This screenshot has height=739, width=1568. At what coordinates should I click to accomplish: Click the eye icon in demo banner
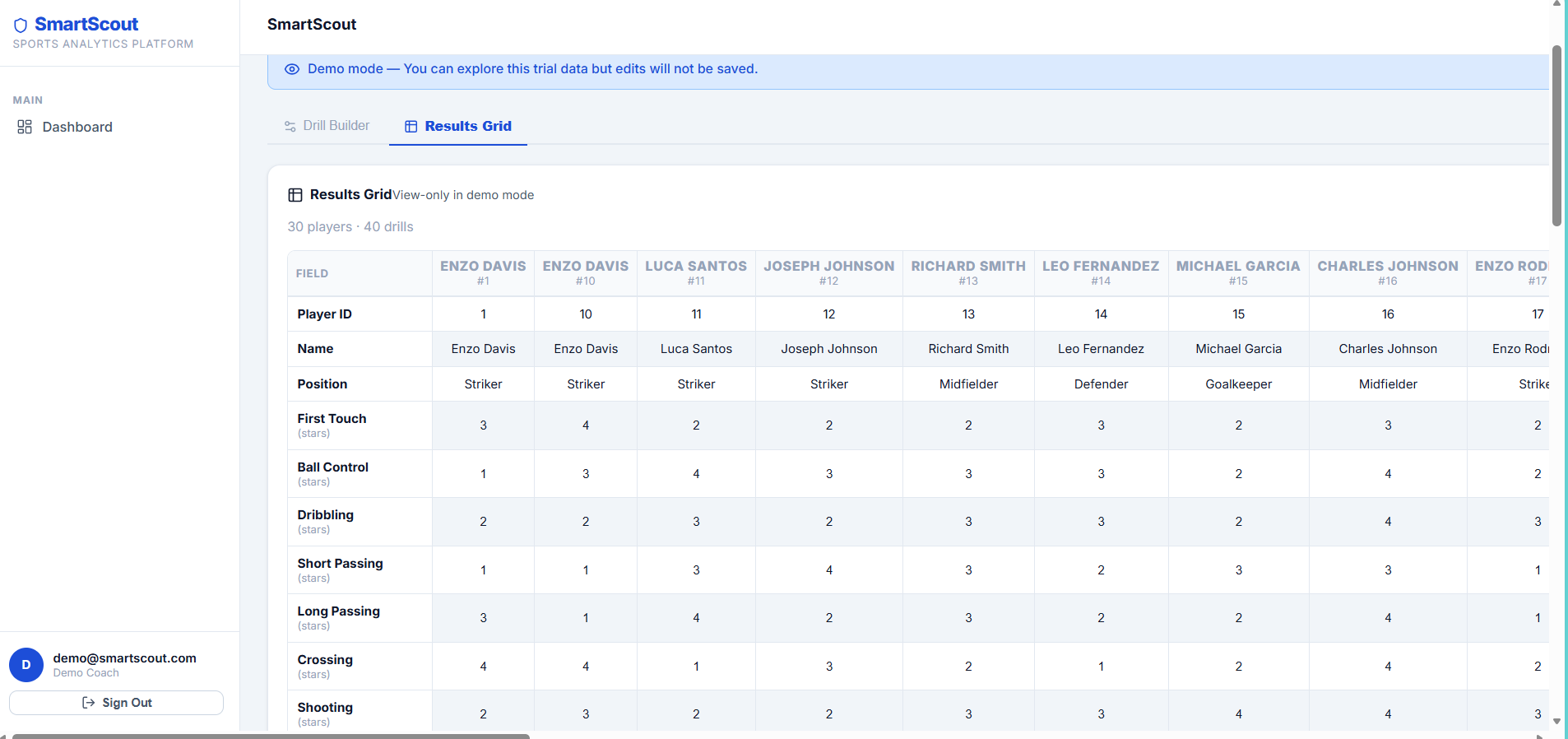point(292,69)
